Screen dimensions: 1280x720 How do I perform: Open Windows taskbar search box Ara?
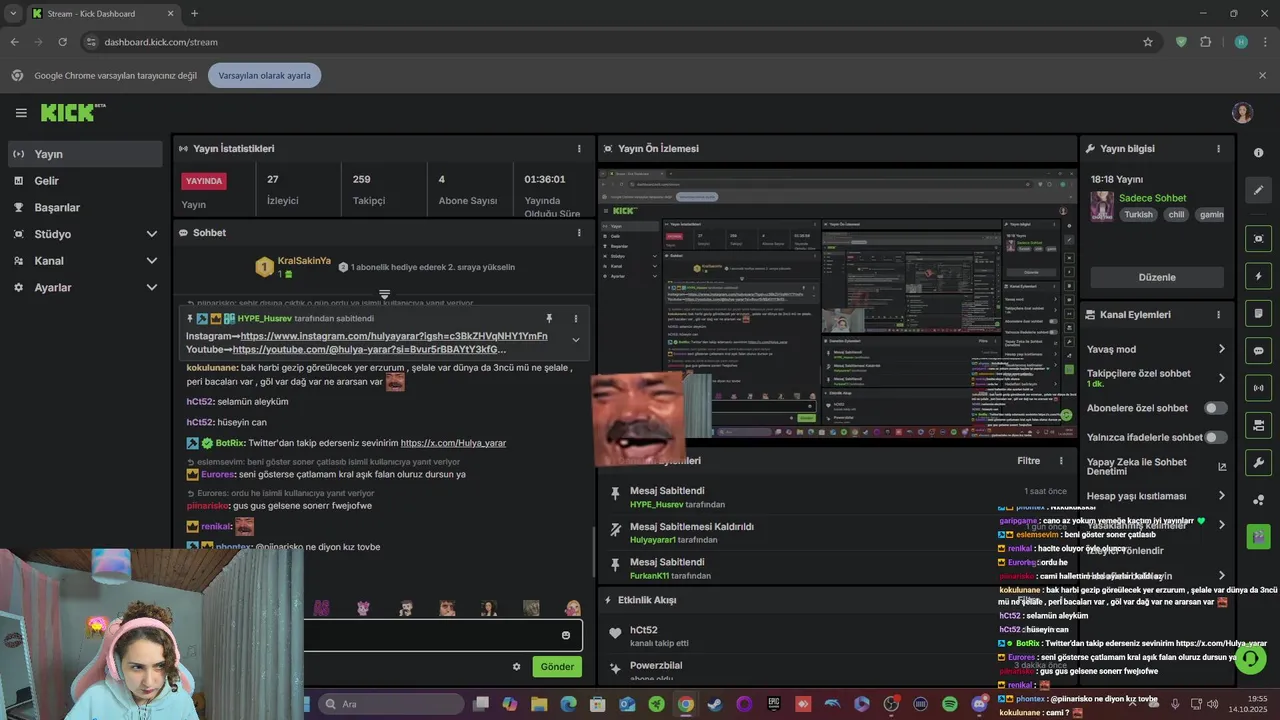[x=392, y=704]
